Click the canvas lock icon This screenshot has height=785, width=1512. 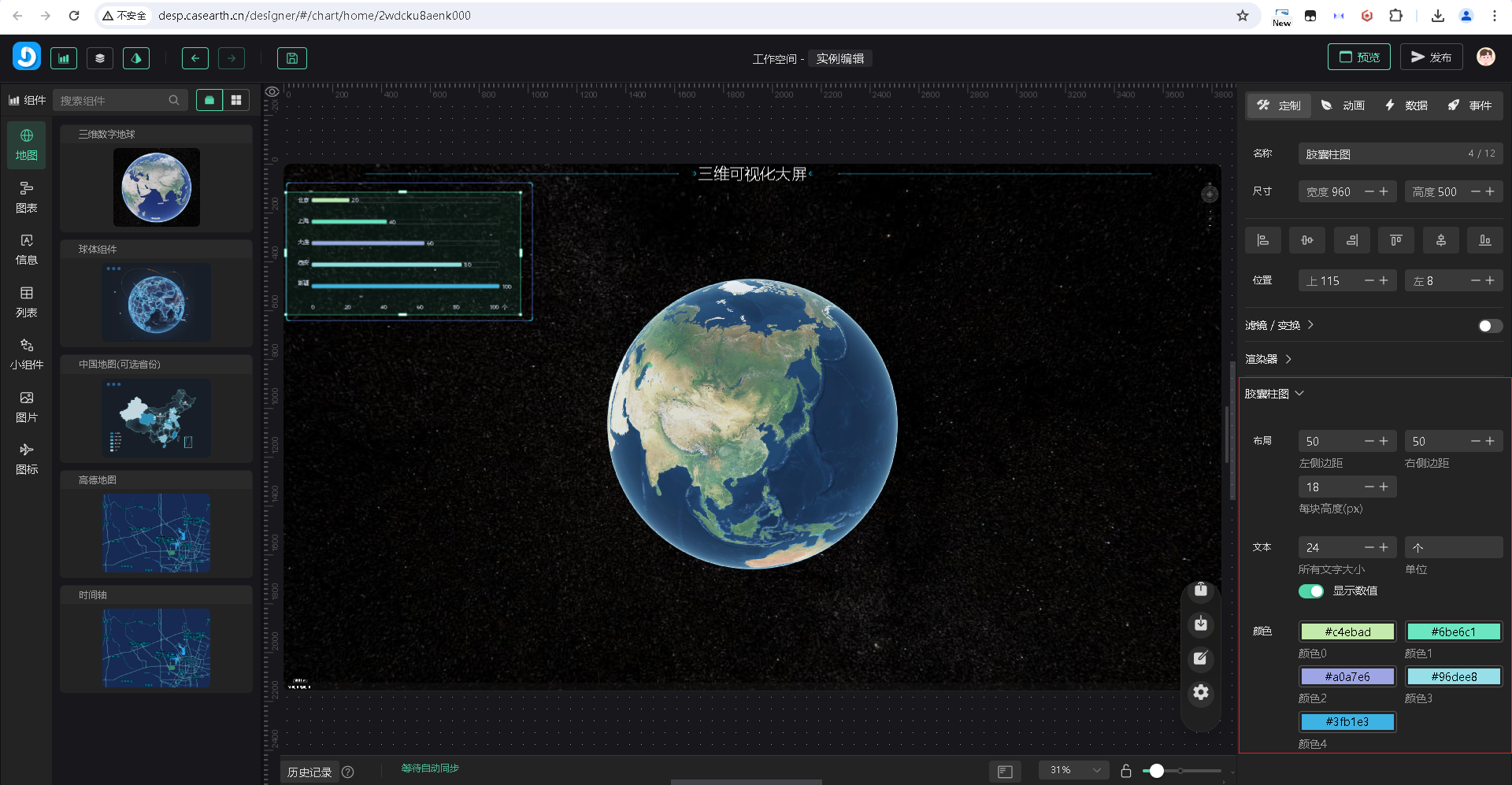[x=1126, y=771]
